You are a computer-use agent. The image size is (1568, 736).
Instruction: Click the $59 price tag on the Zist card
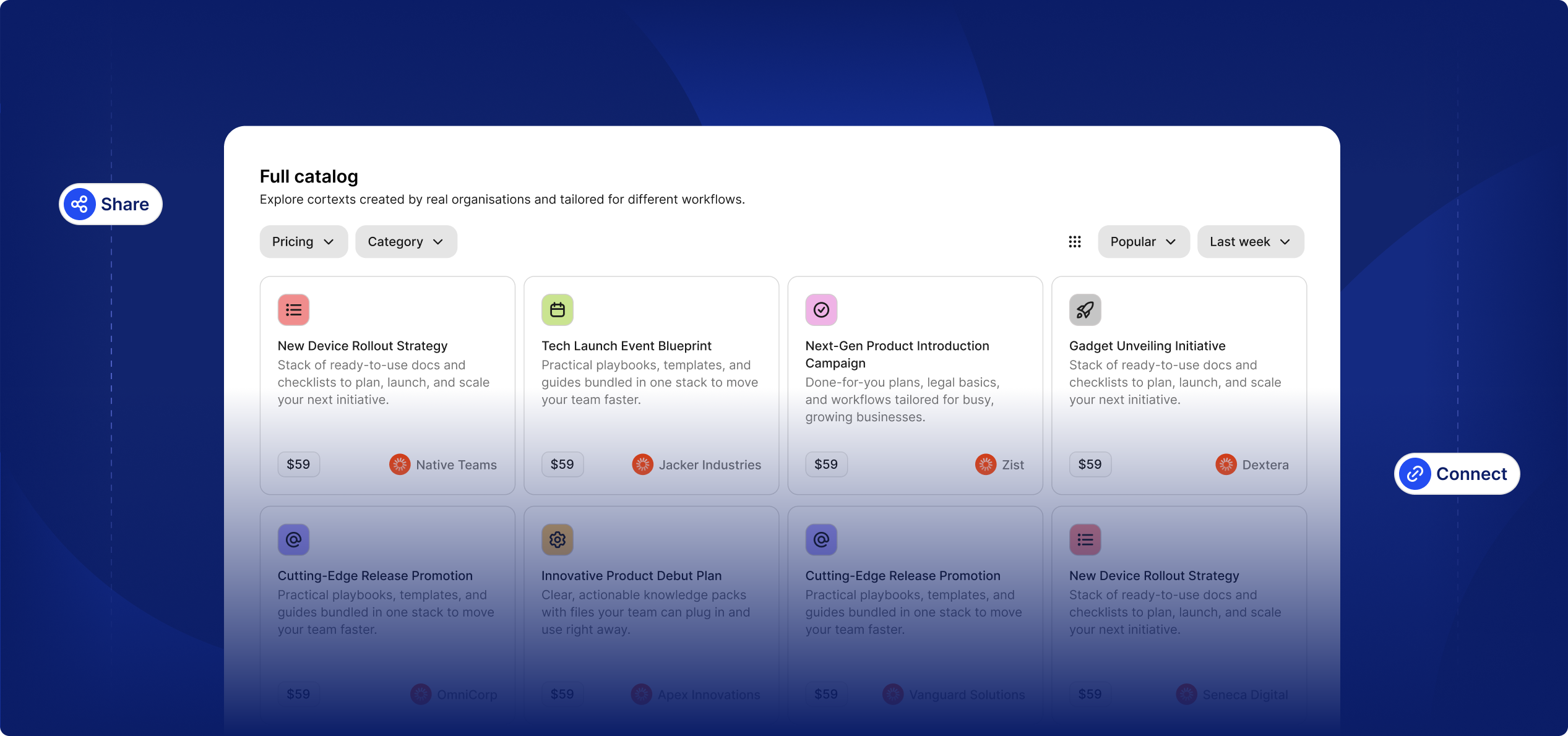point(826,464)
